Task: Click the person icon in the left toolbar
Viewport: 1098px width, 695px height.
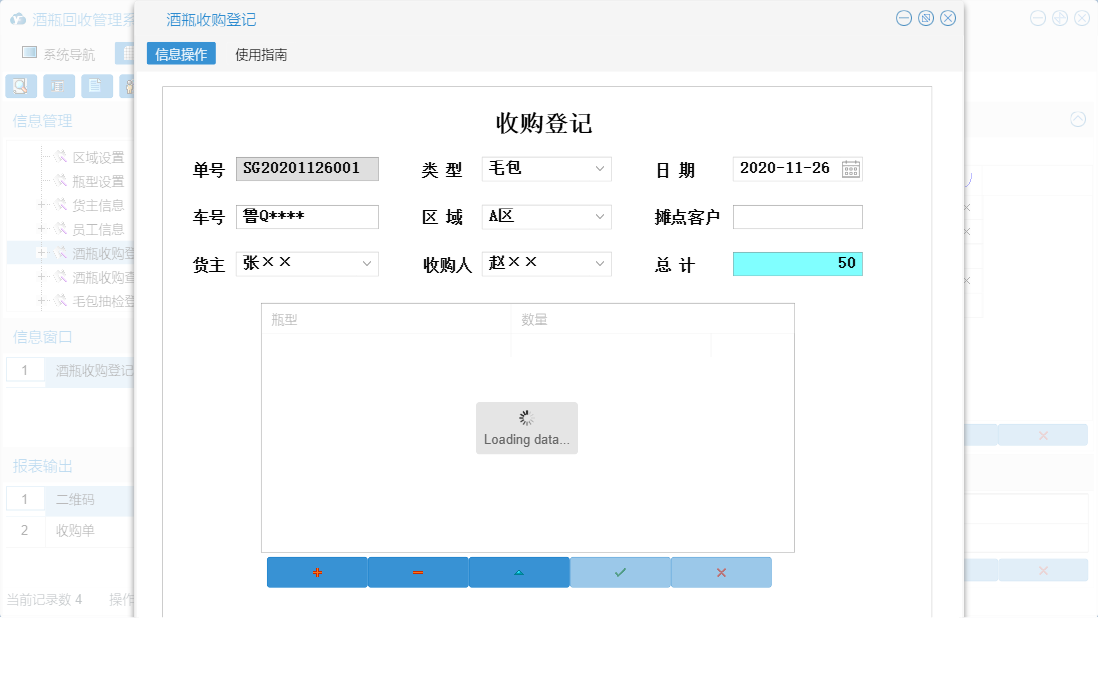Action: coord(132,86)
